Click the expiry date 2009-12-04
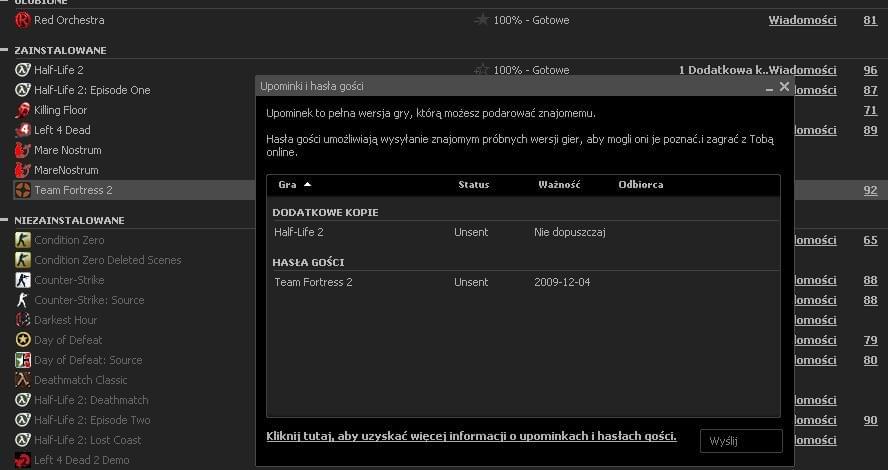 coord(562,282)
